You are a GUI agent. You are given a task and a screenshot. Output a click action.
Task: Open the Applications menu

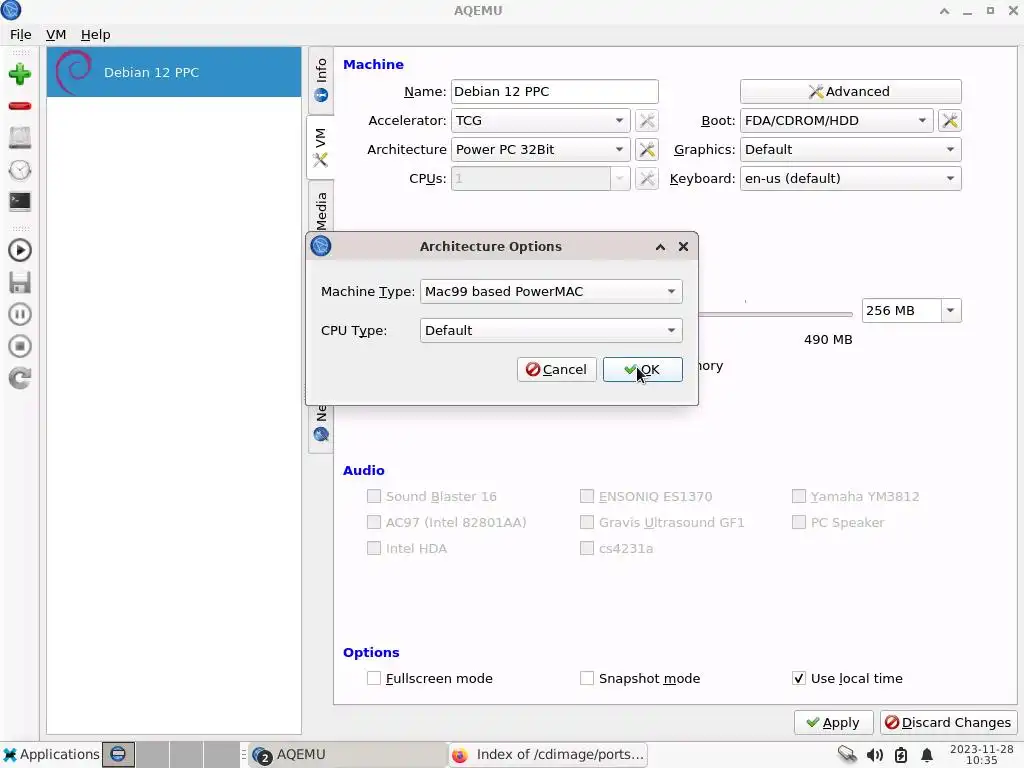(x=51, y=754)
